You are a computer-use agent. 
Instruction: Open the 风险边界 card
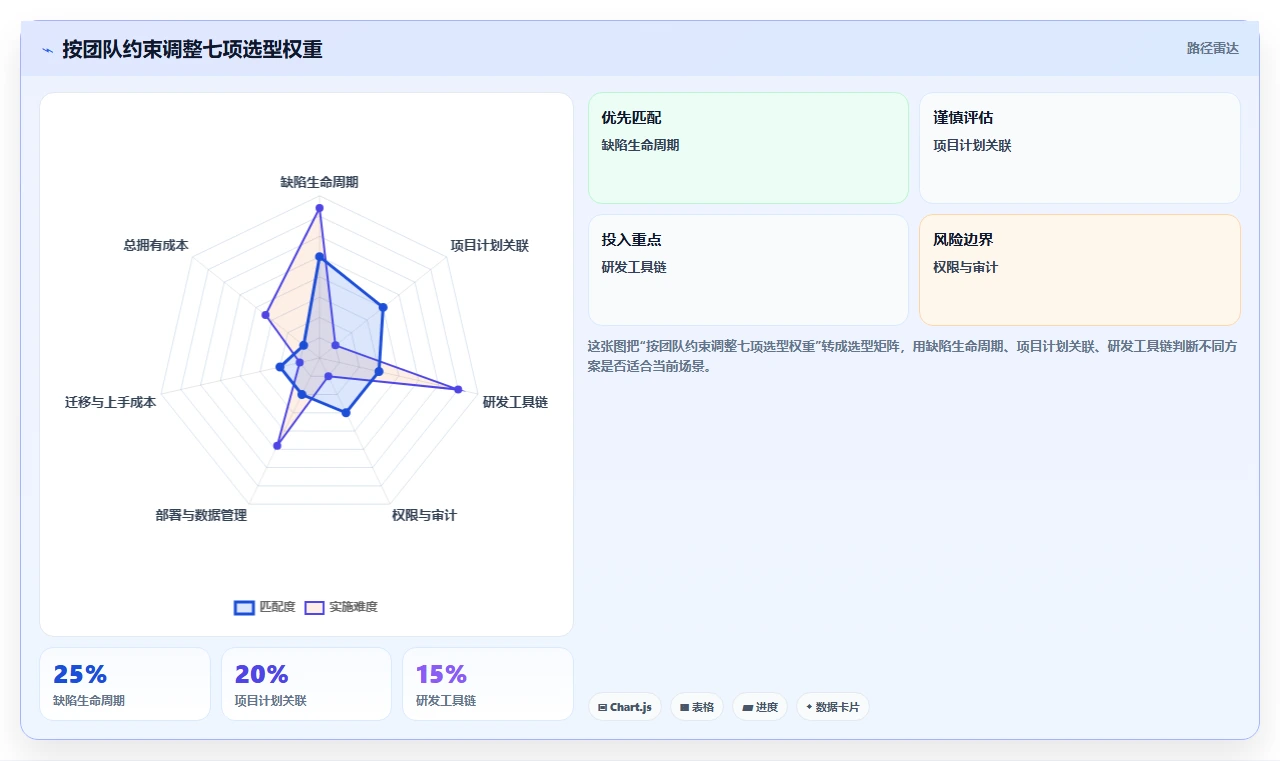pos(1080,270)
